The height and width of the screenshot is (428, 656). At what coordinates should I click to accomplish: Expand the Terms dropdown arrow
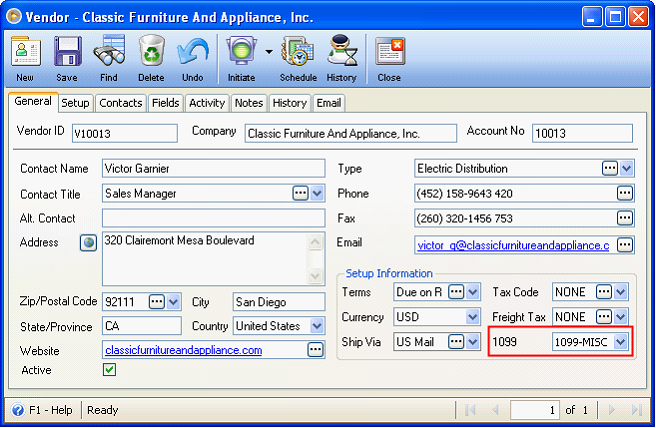[473, 292]
